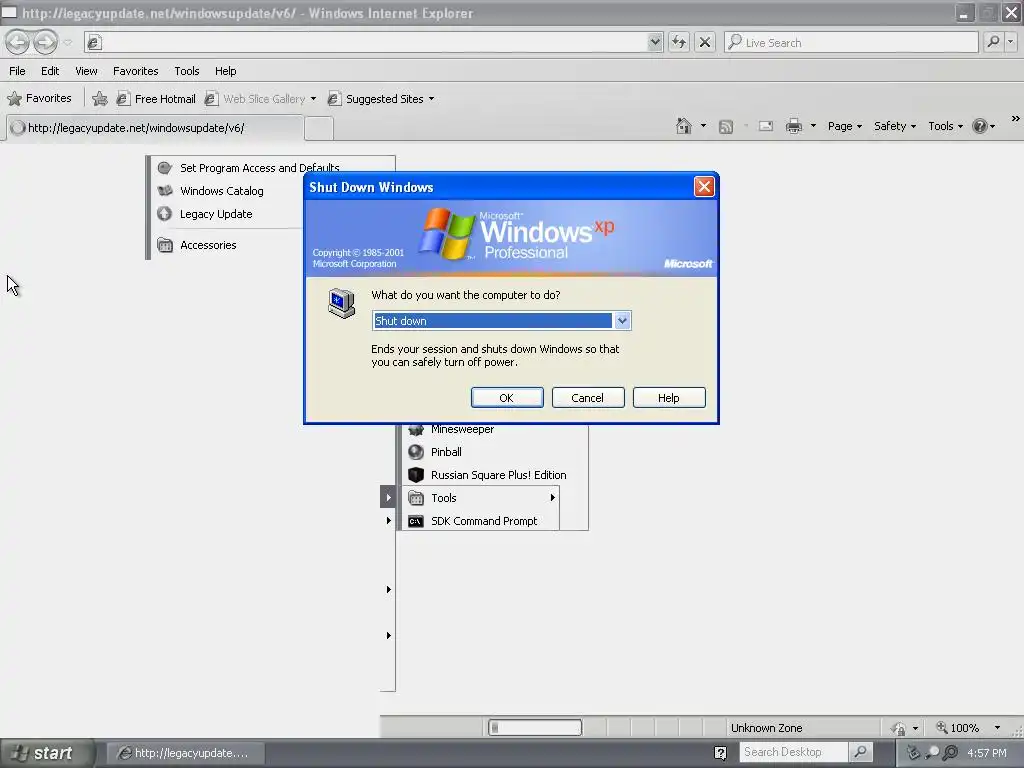Click the Live Search magnifier button
Screen dimensions: 1024x768
(x=993, y=42)
